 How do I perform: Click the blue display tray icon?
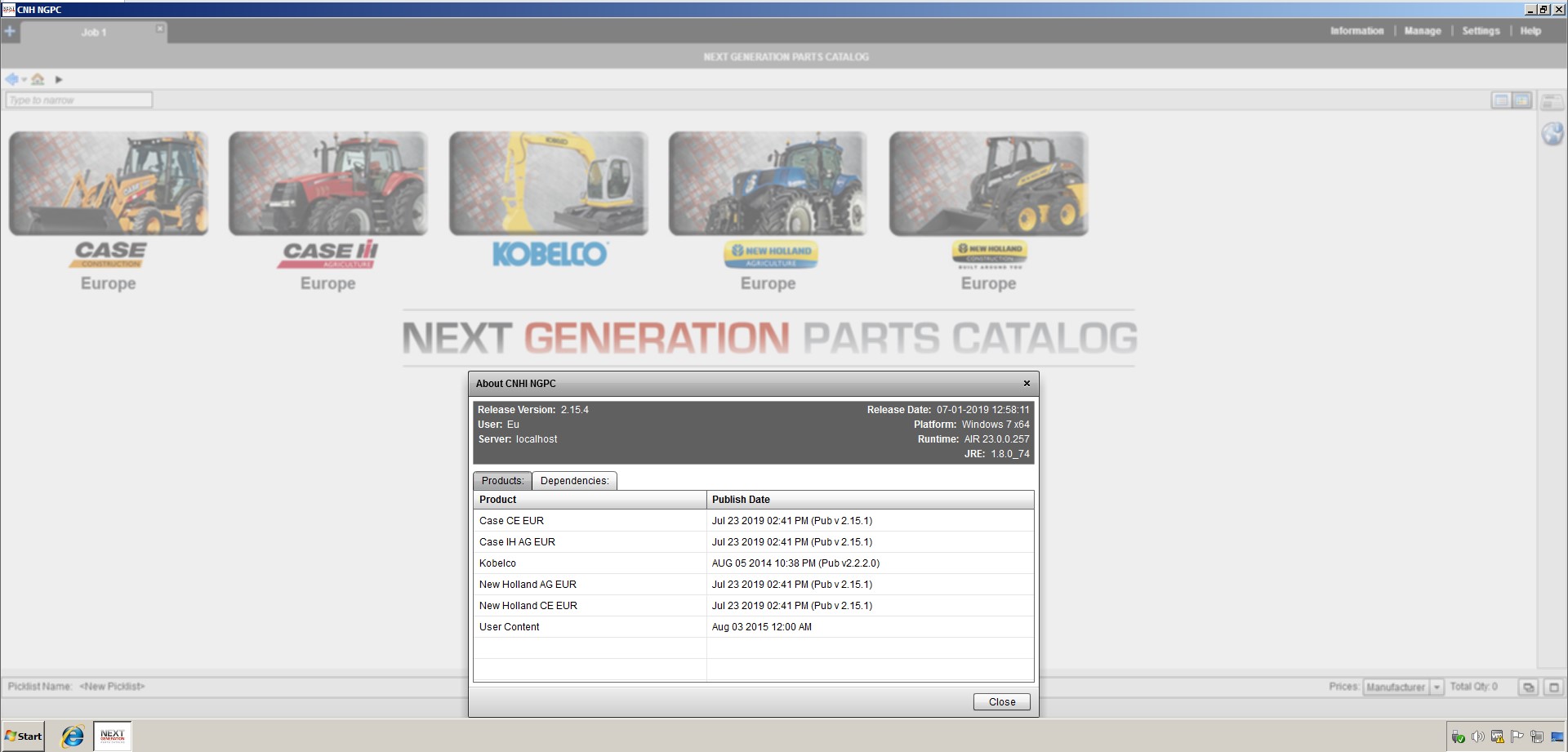point(1556,737)
